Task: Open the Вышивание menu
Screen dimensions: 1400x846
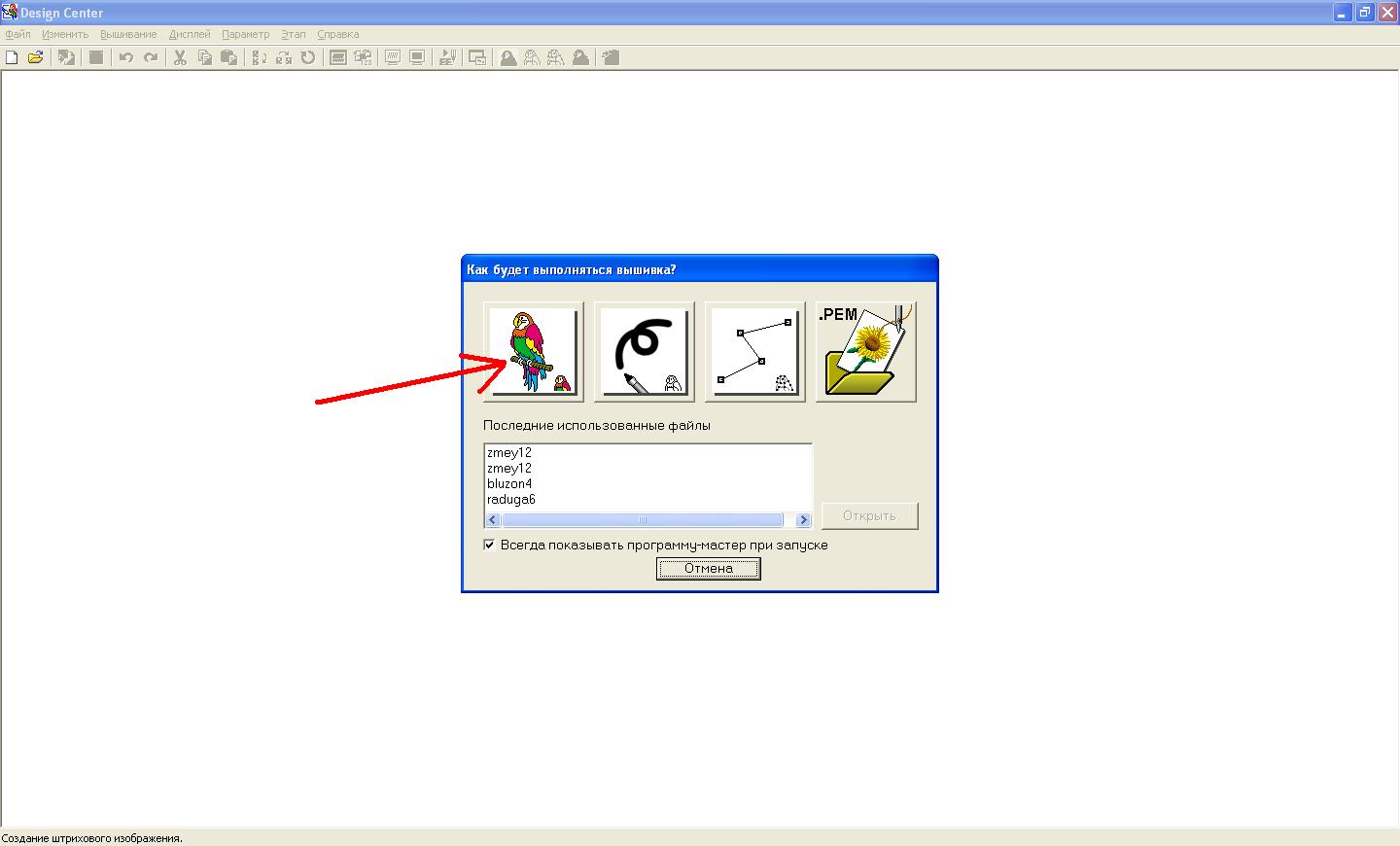Action: point(128,34)
